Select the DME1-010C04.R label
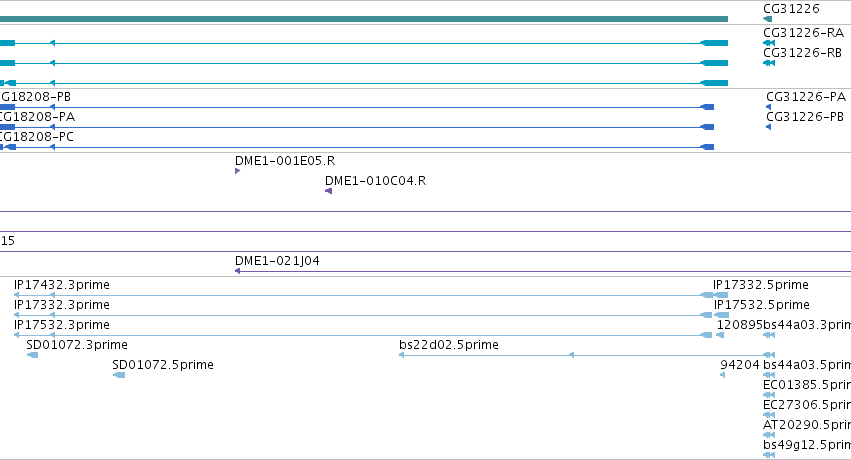The image size is (851, 460). [x=376, y=181]
